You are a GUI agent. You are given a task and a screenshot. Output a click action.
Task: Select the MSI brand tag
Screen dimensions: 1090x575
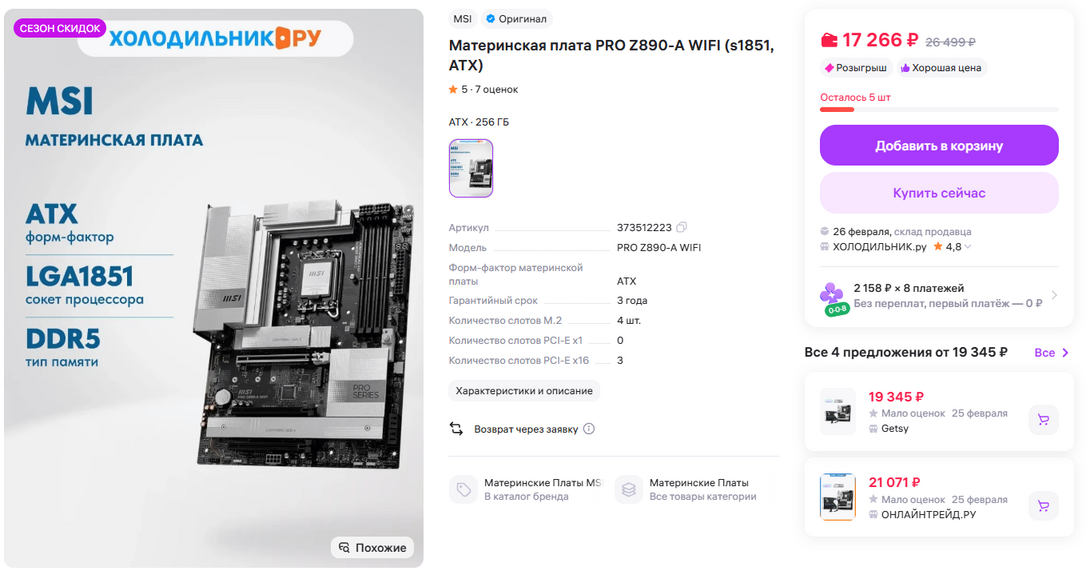(462, 19)
